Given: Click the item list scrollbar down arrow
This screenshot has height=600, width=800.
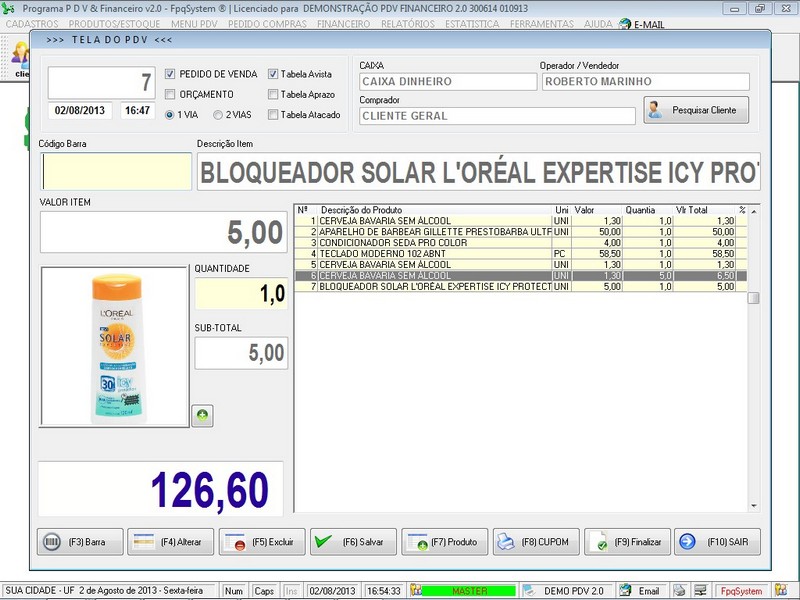Looking at the screenshot, I should coord(754,506).
